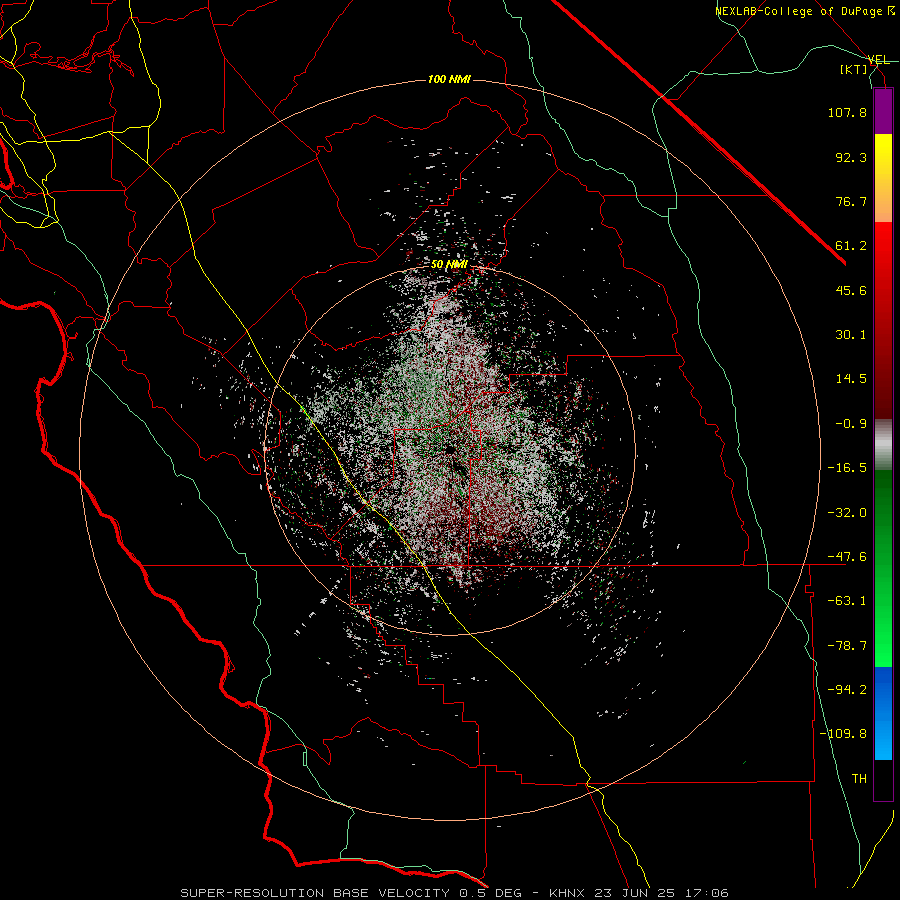900x900 pixels.
Task: Select the 92.3 velocity scale value
Action: (851, 157)
